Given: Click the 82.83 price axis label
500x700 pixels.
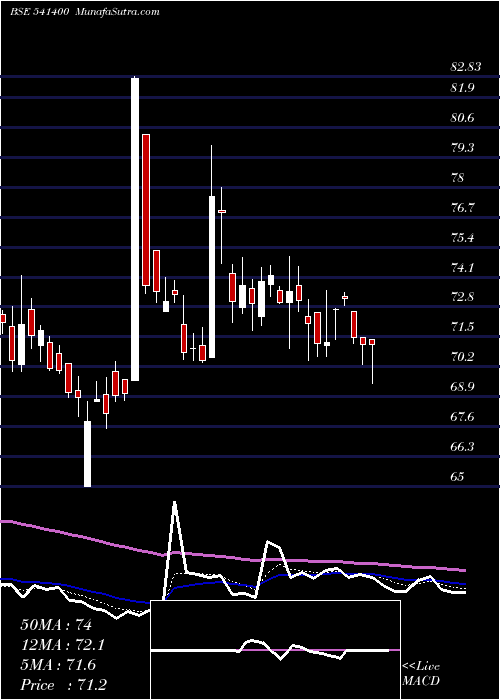Looking at the screenshot, I should pyautogui.click(x=466, y=67).
